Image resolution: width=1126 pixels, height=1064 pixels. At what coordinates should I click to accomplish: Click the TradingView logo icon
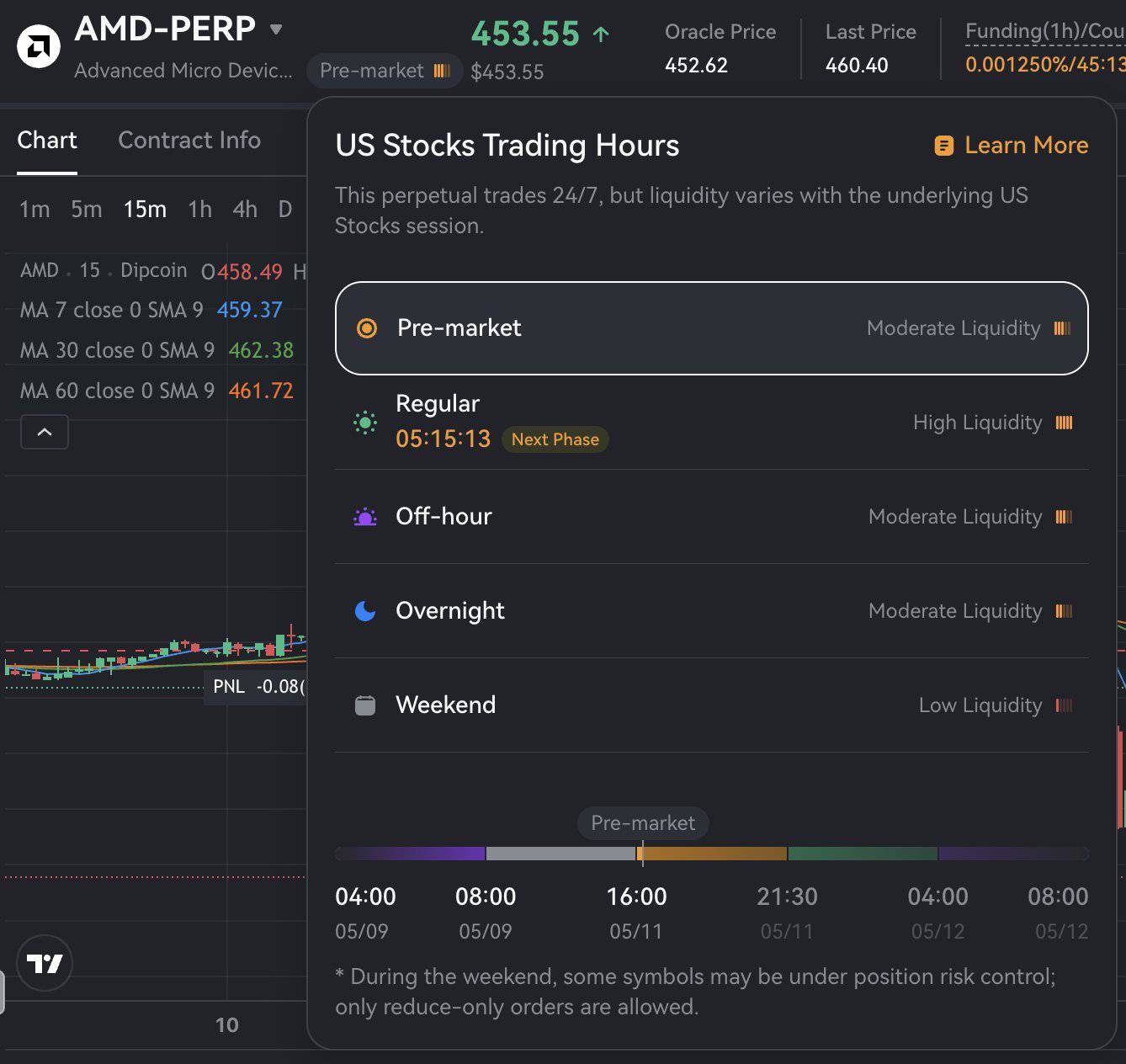(45, 962)
